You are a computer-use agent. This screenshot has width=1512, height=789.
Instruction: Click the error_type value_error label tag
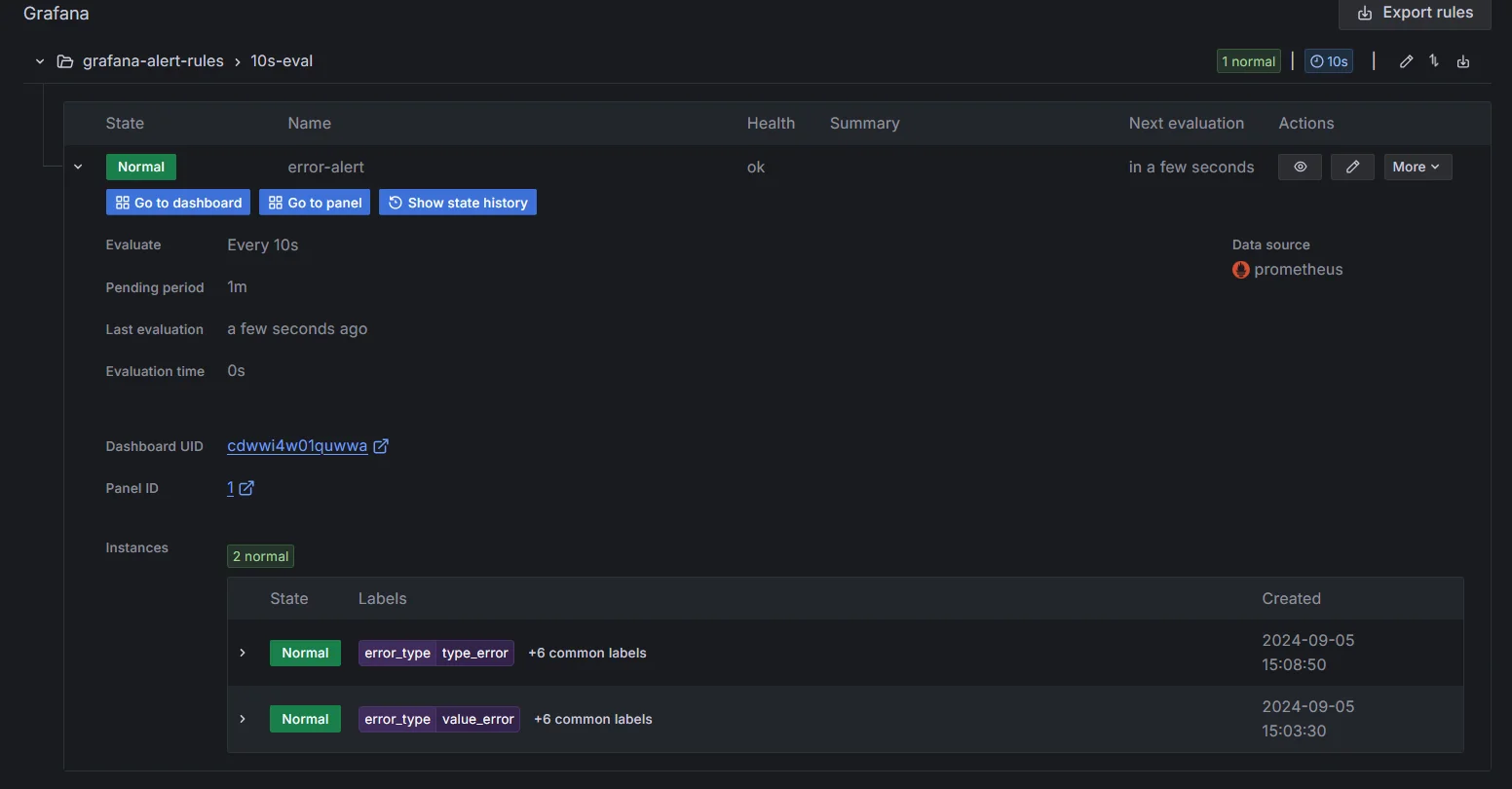point(439,719)
